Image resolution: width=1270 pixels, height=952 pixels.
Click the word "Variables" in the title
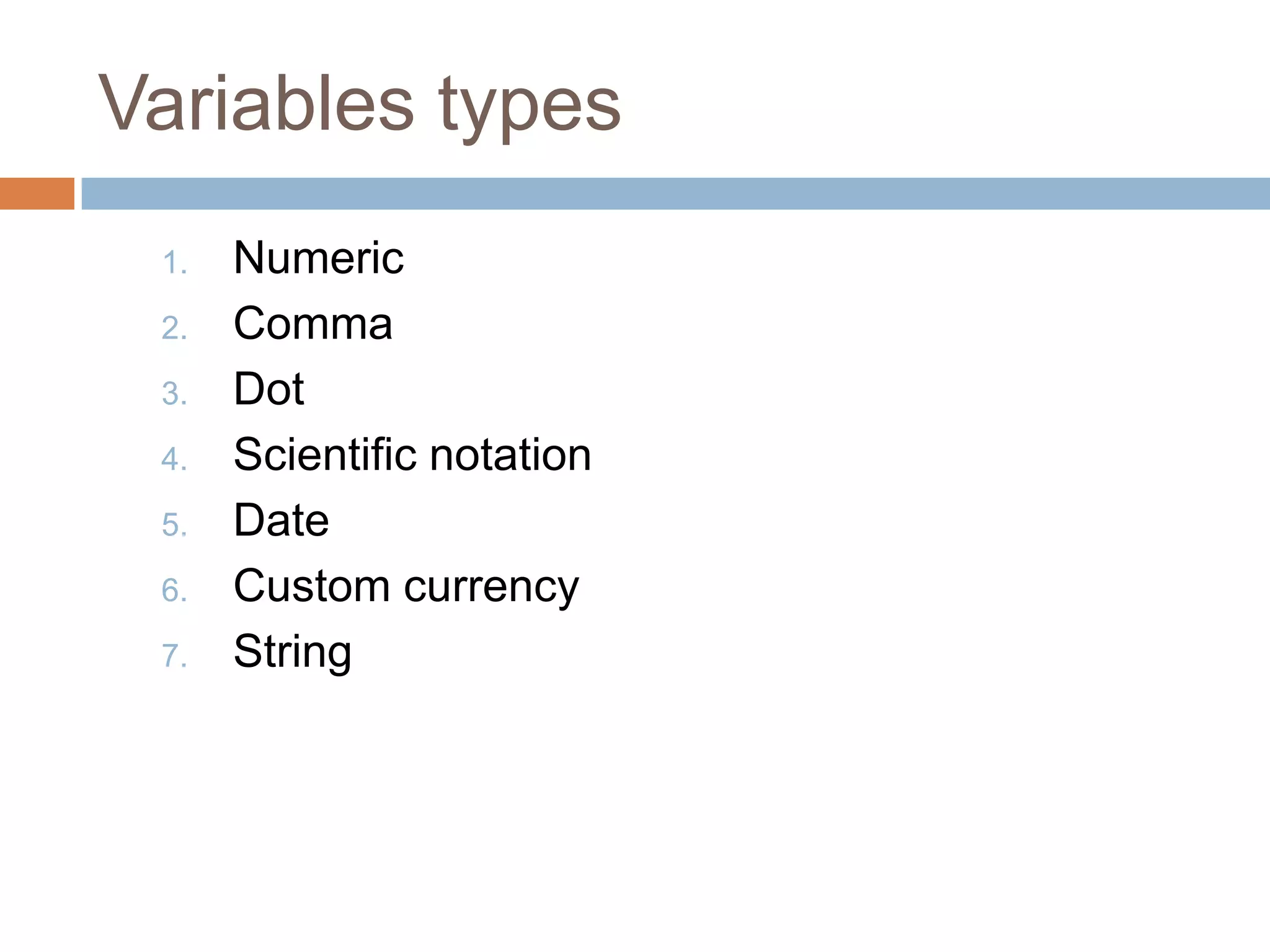(x=255, y=102)
